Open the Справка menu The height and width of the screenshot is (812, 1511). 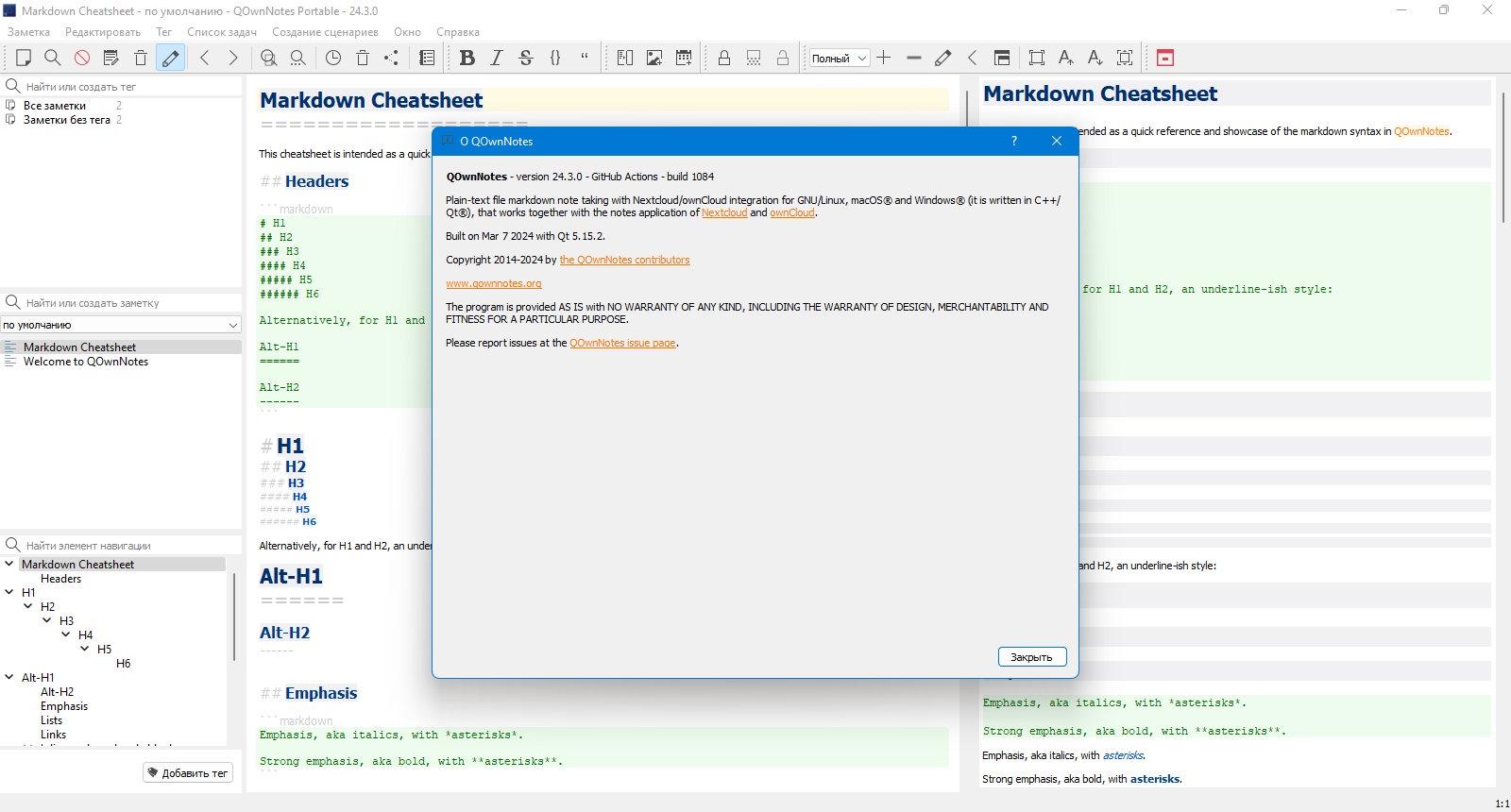point(458,32)
